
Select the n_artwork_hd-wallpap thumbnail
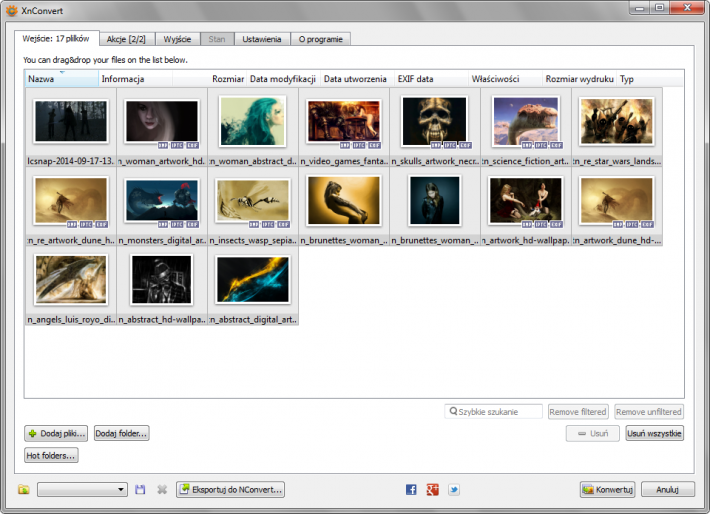[526, 200]
